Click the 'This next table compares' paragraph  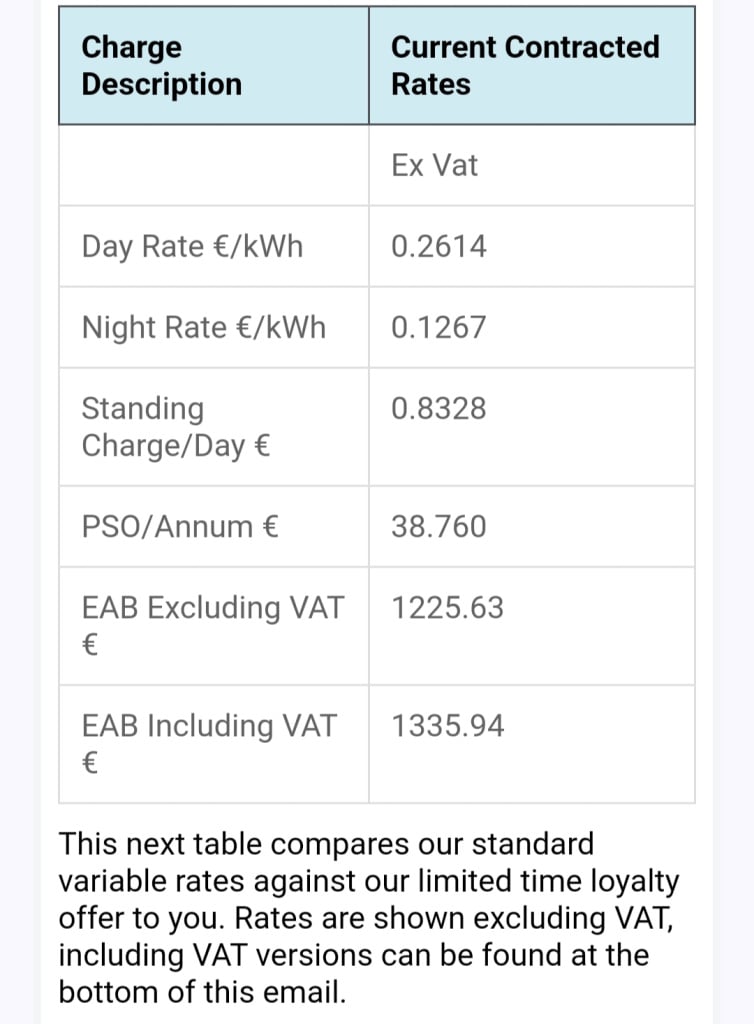[369, 918]
